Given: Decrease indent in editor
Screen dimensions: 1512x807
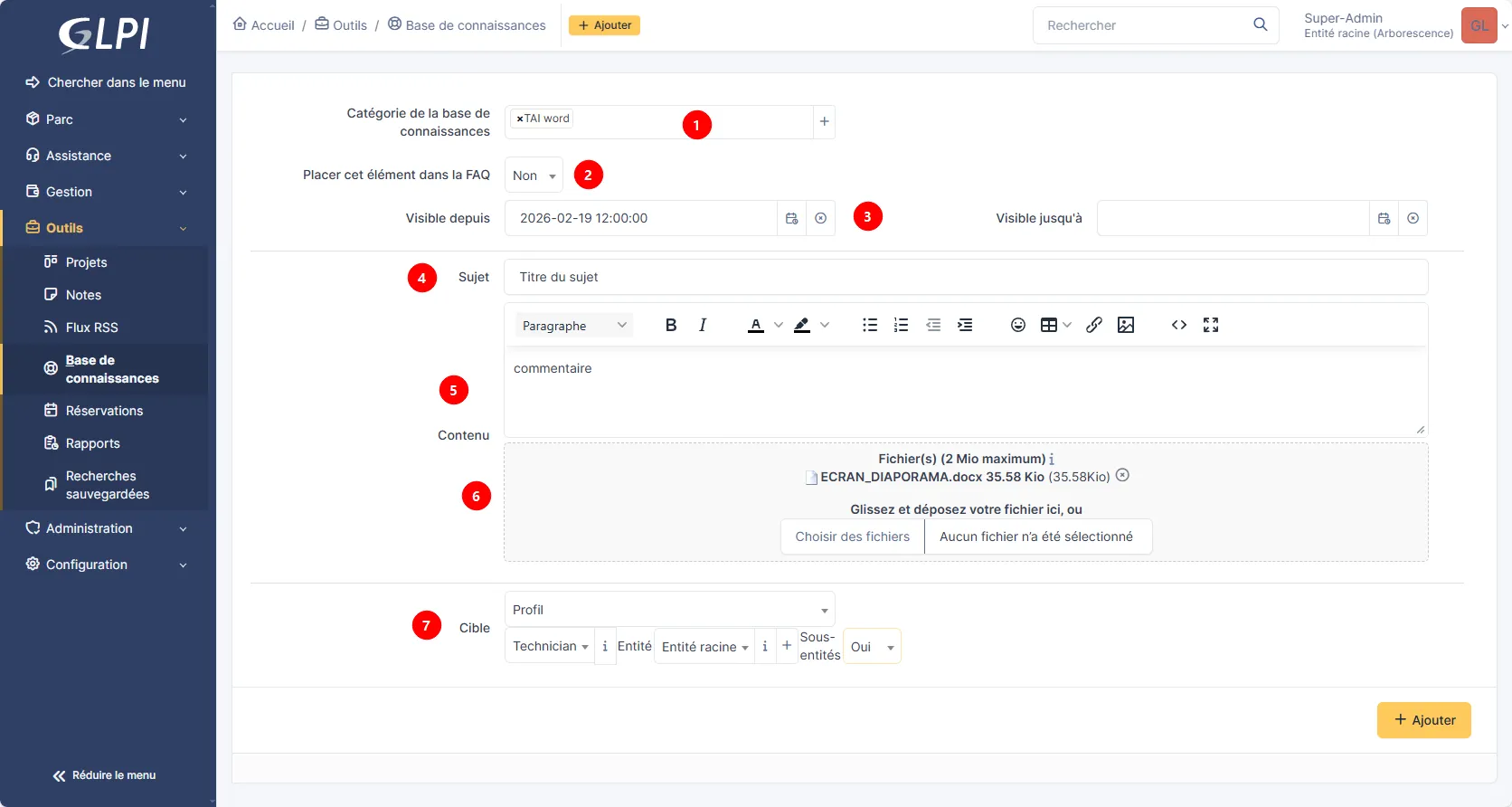Looking at the screenshot, I should tap(933, 325).
